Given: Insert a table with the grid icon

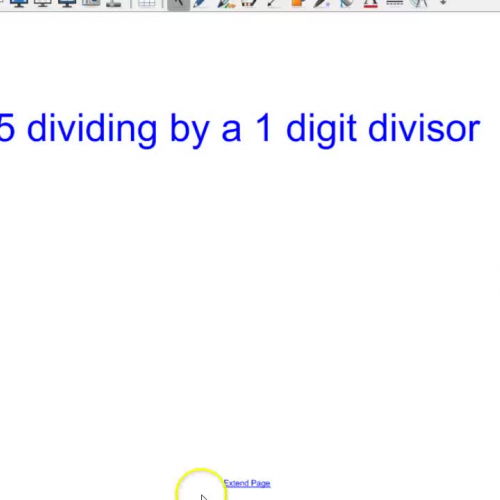Looking at the screenshot, I should 147,3.
